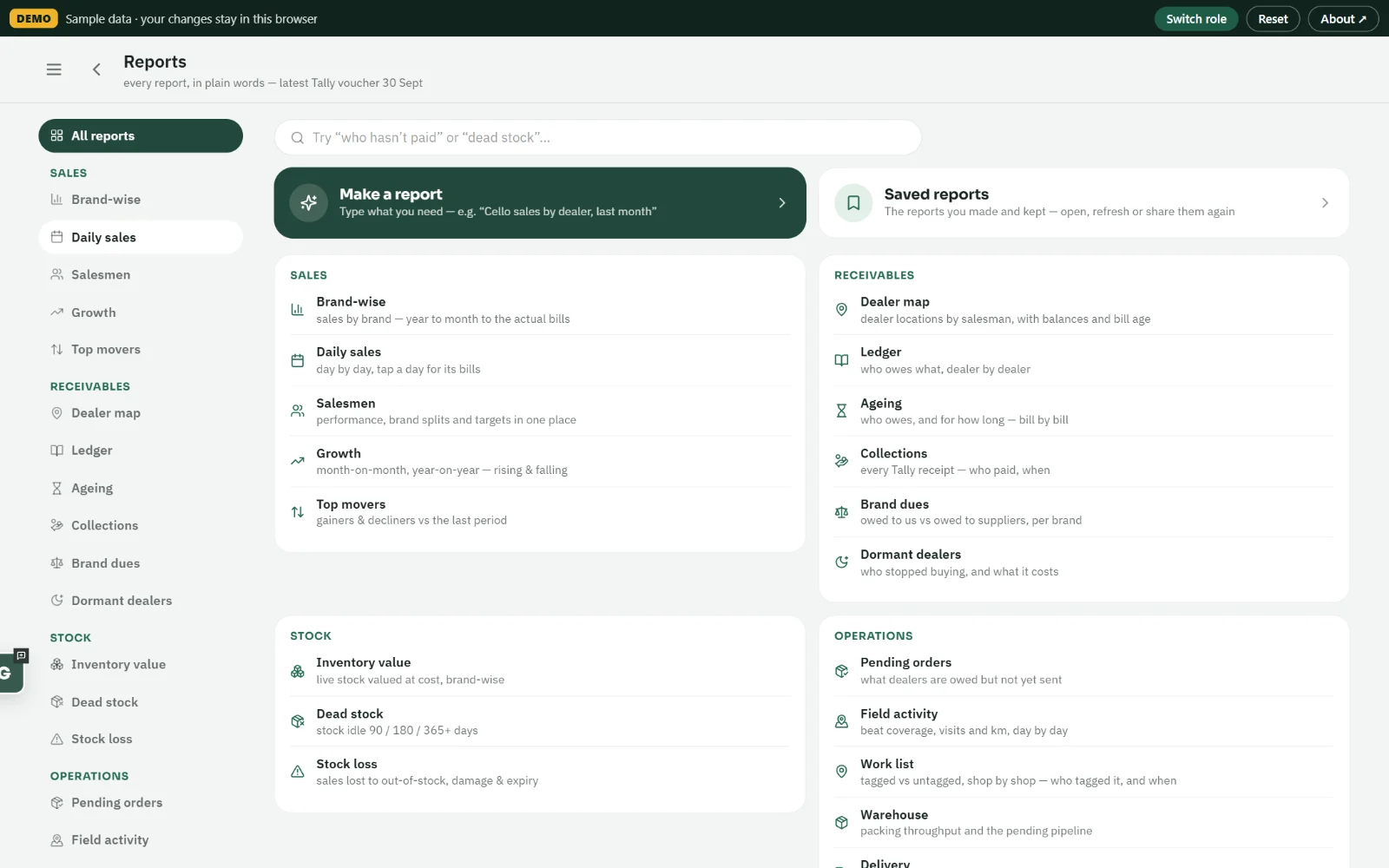Open Inventory value in the sidebar
Viewport: 1389px width, 868px height.
pyautogui.click(x=141, y=665)
